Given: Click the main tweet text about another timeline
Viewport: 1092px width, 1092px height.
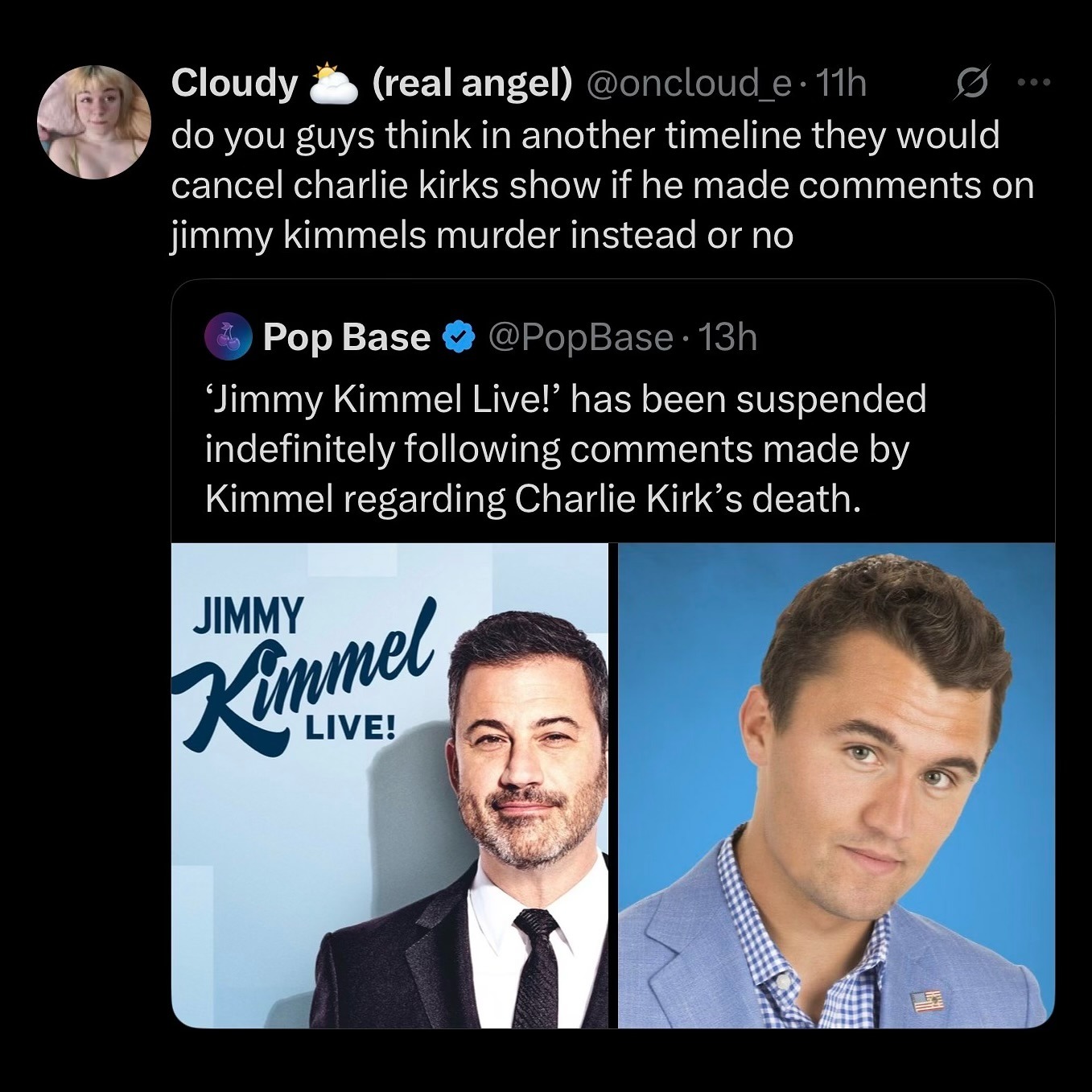Looking at the screenshot, I should [602, 185].
